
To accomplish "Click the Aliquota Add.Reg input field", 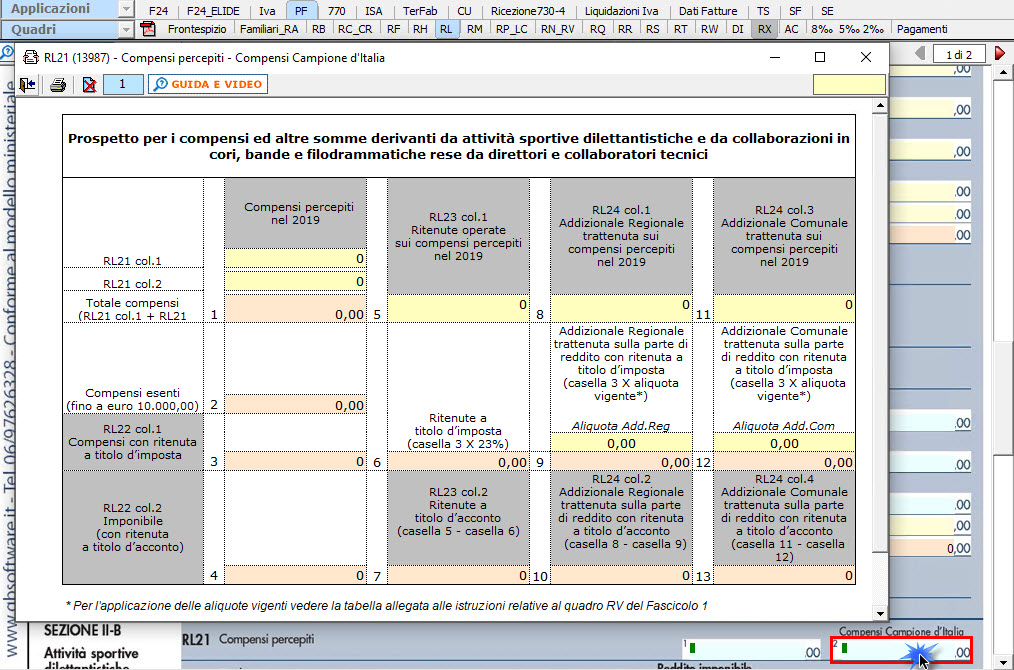I will point(621,443).
